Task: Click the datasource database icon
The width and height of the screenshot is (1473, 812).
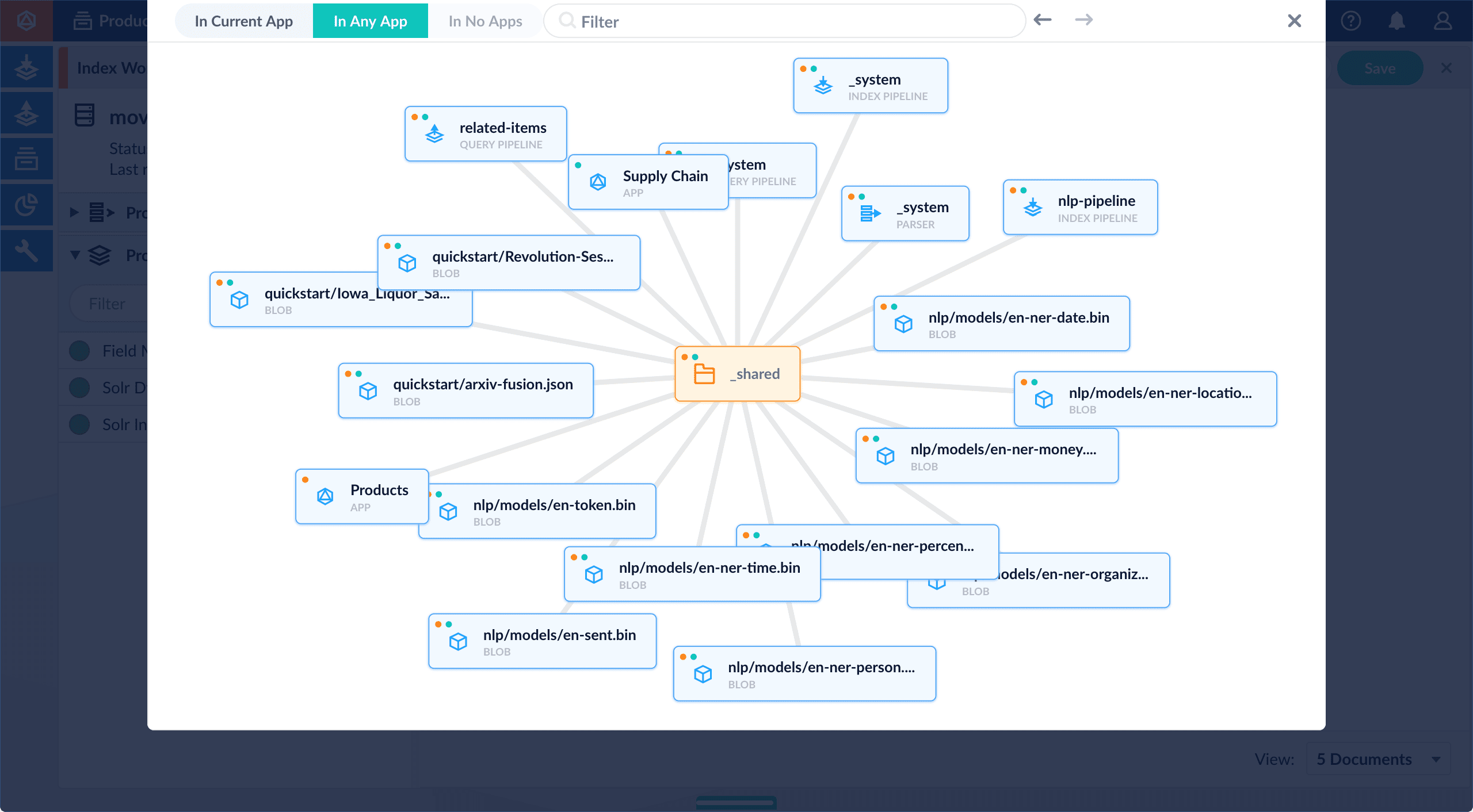Action: (x=85, y=115)
